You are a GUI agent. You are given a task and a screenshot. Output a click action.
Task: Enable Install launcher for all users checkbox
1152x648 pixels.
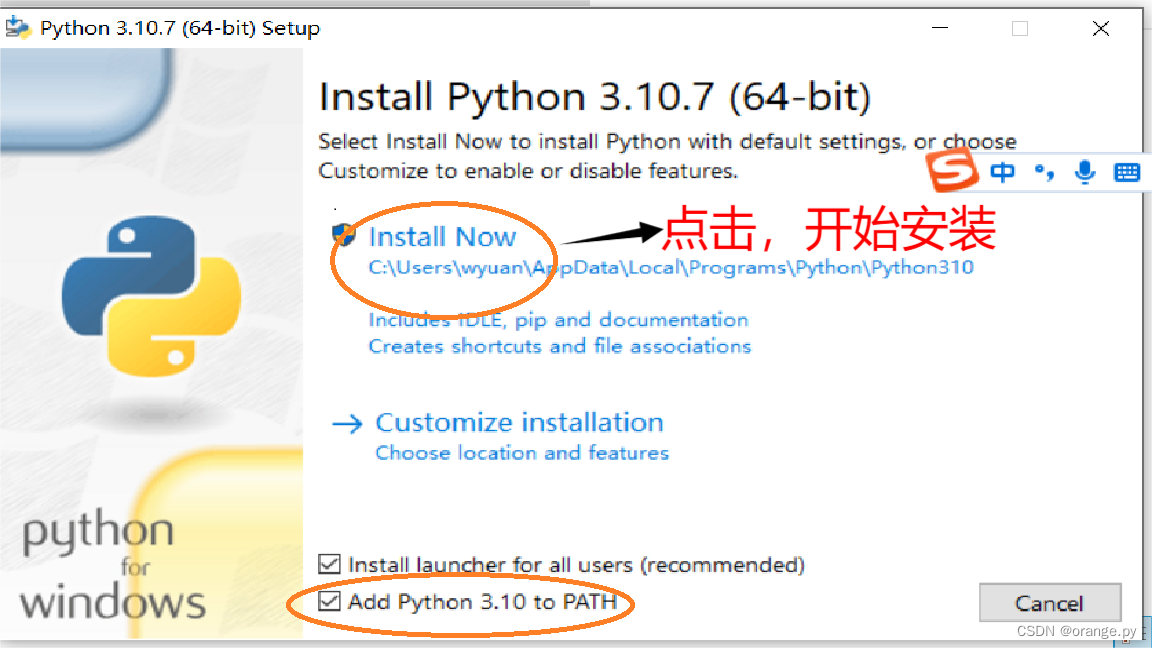[330, 564]
